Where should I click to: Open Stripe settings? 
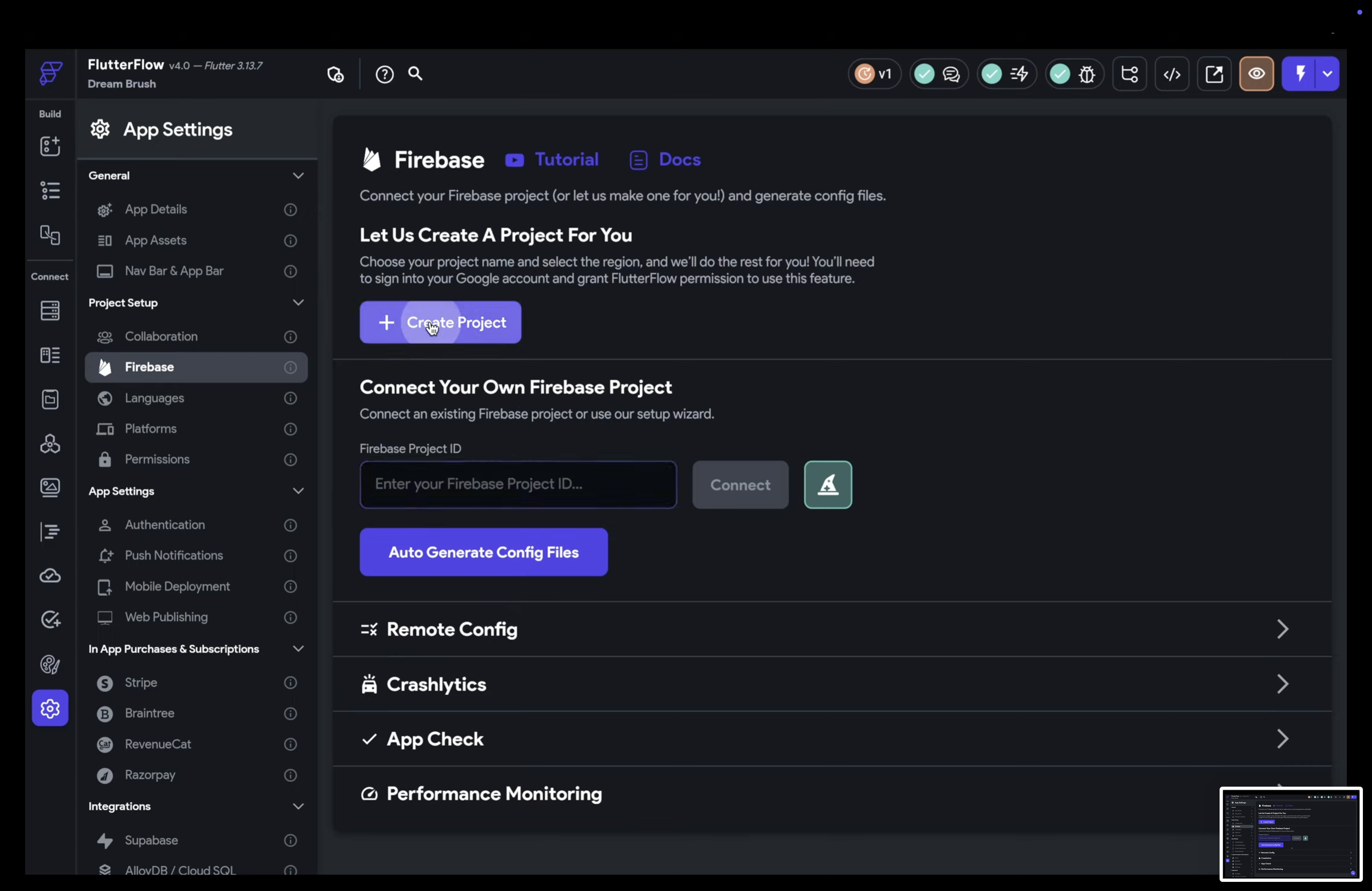click(x=196, y=683)
